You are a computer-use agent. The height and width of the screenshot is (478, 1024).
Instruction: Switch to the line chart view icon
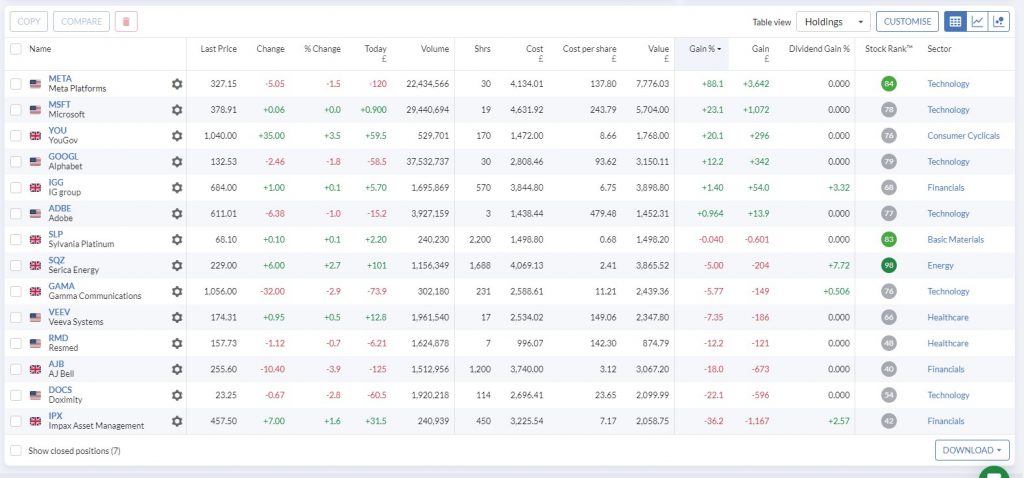pyautogui.click(x=977, y=21)
